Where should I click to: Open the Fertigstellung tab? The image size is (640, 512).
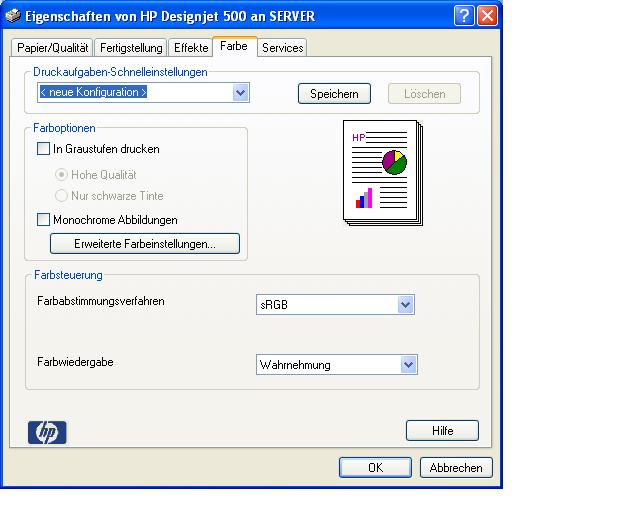pos(131,48)
